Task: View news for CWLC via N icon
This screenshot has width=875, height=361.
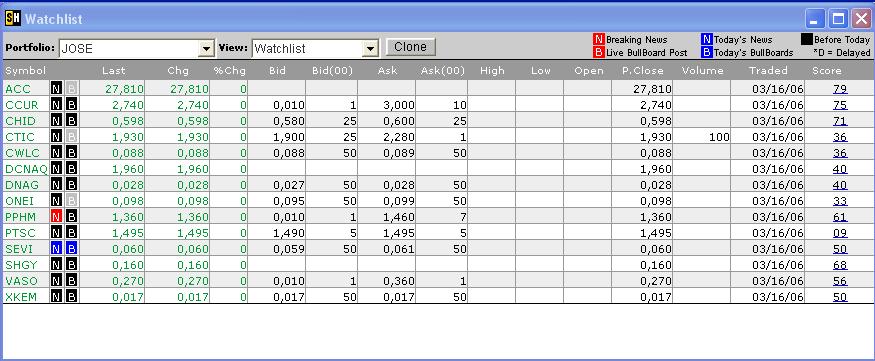Action: click(56, 153)
